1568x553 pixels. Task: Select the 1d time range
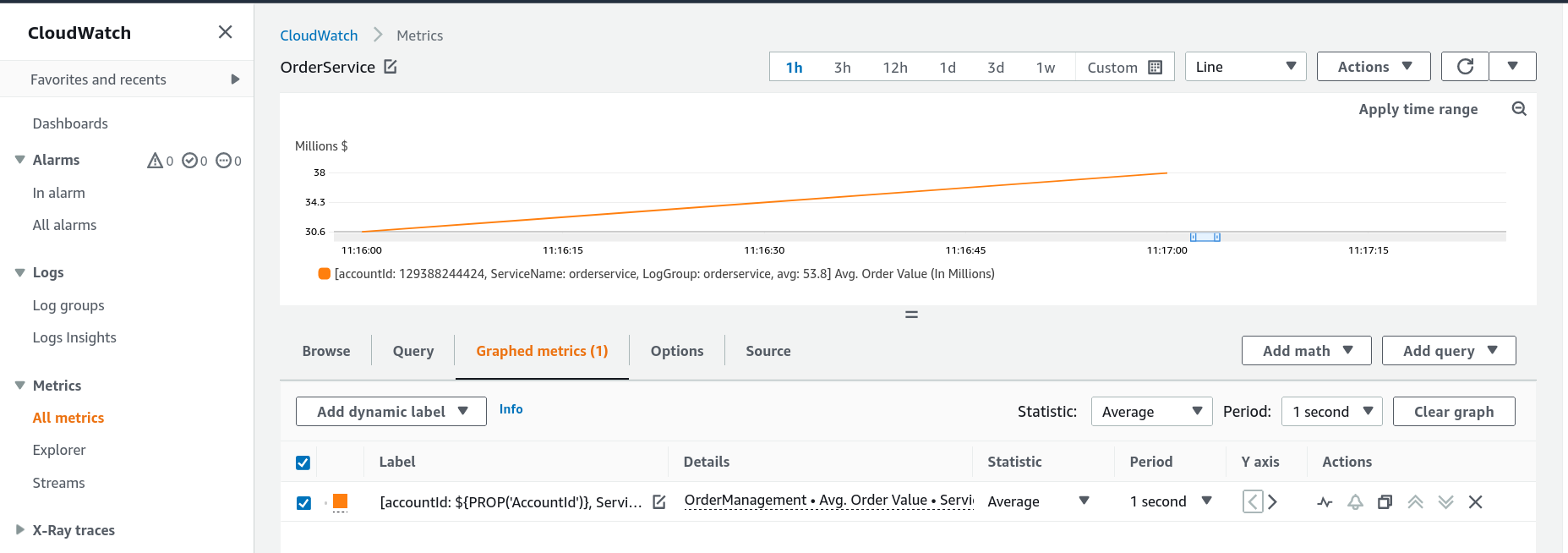(x=948, y=68)
